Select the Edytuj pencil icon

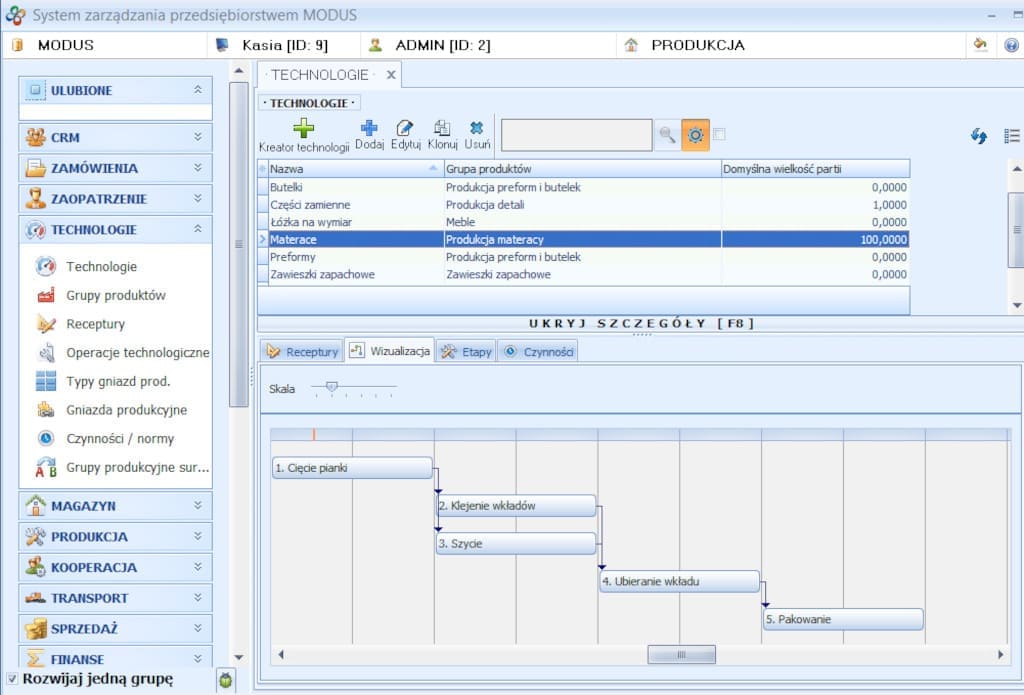pyautogui.click(x=404, y=130)
